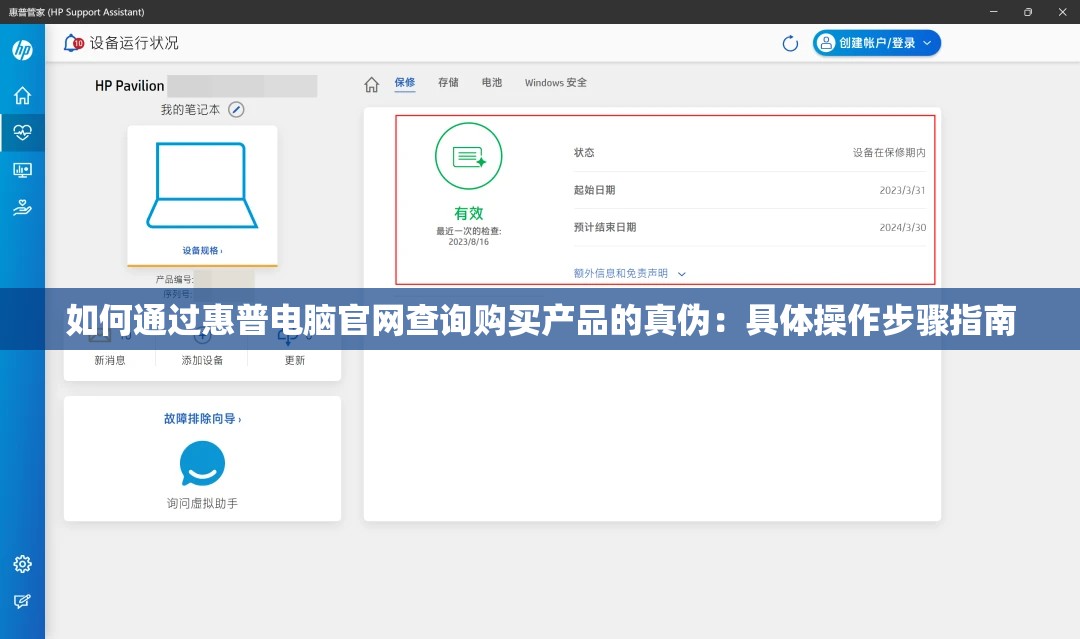1080x639 pixels.
Task: Open the 故障排除向导 link
Action: coord(202,419)
